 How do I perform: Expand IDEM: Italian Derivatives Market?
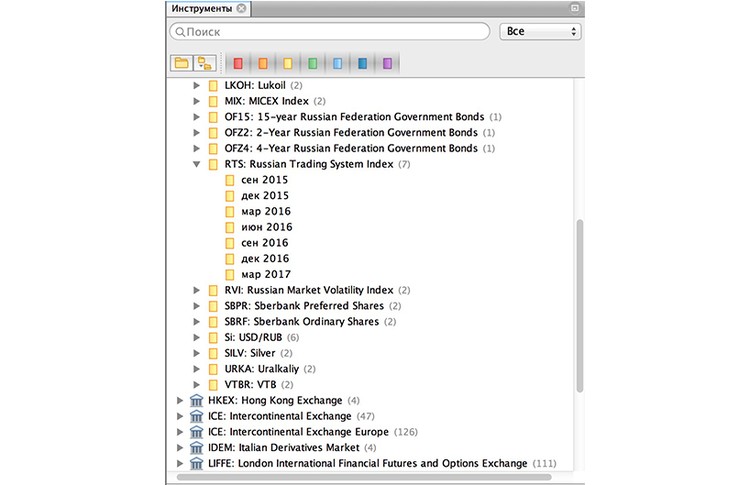coord(180,448)
